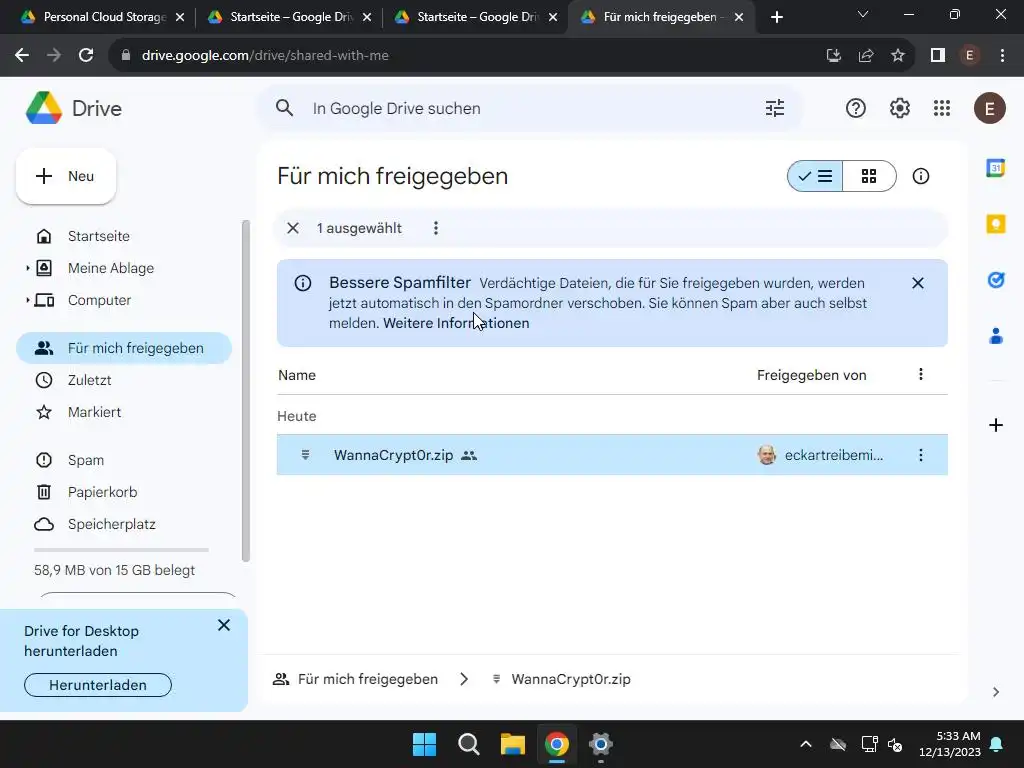The image size is (1024, 768).
Task: Open the Settings app in taskbar
Action: tap(600, 744)
